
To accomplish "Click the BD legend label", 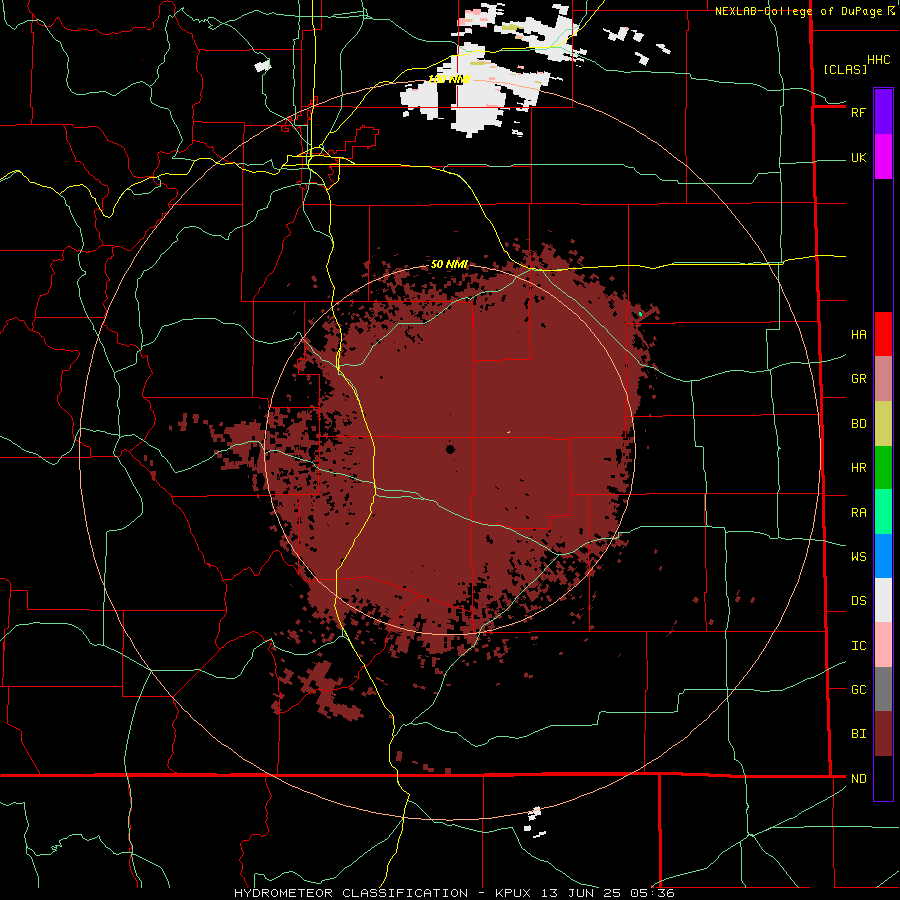I will pos(858,424).
